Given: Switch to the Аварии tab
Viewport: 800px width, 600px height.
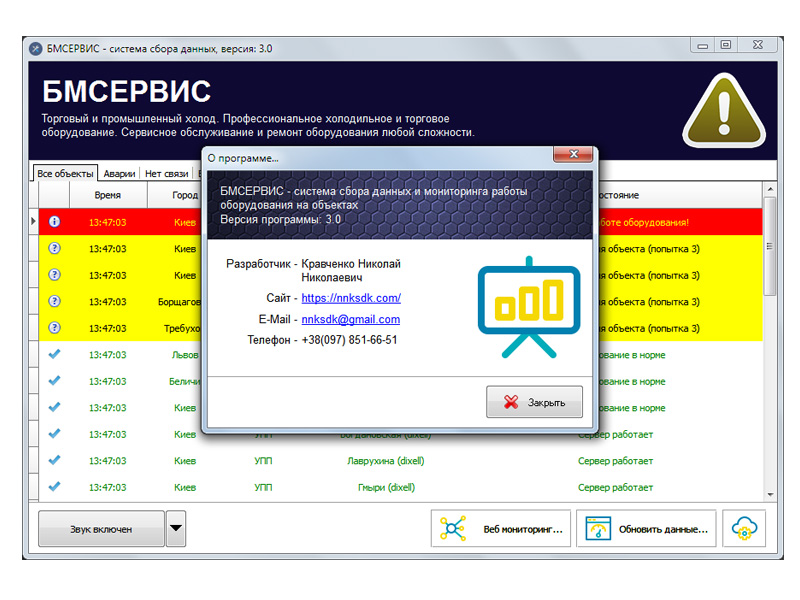Looking at the screenshot, I should coord(119,173).
